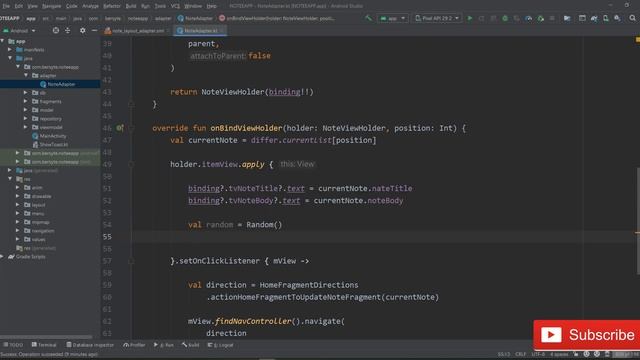Click onBindViewHolder breadcrumb in navigation bar
Viewport: 640px width, 360px height.
(278, 18)
